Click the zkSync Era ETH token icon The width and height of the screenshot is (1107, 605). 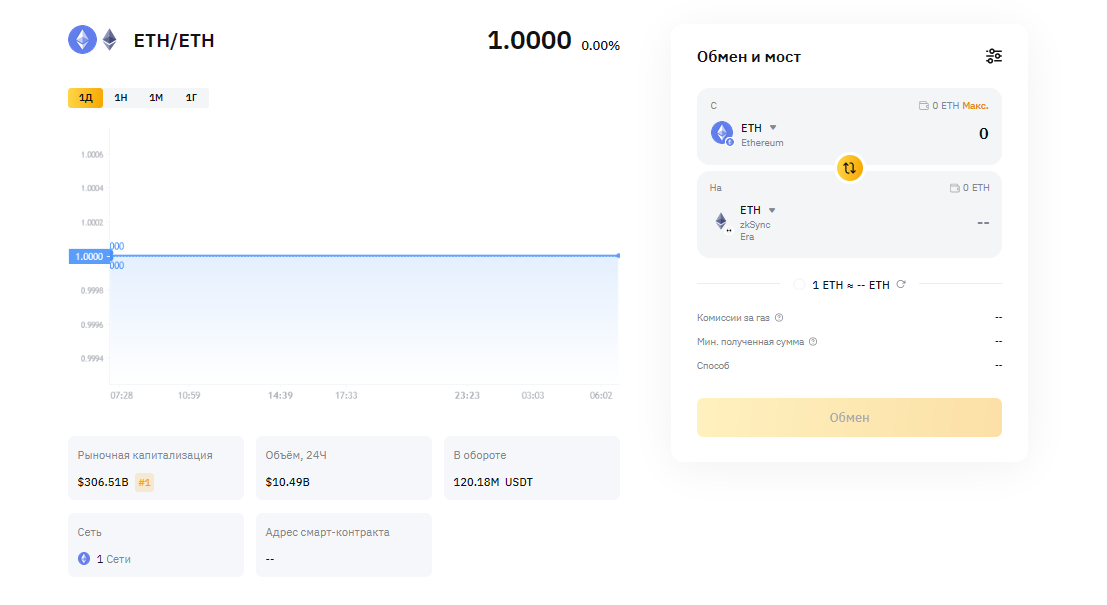click(722, 222)
